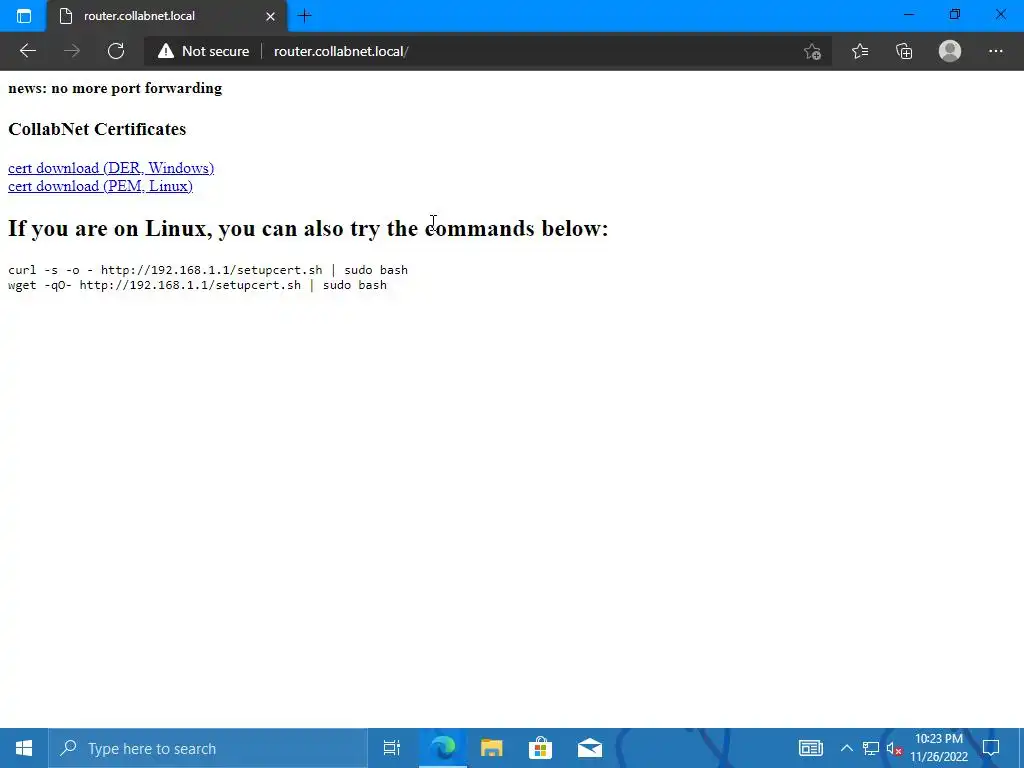The width and height of the screenshot is (1024, 768).
Task: View the Not secure site warning
Action: click(204, 51)
